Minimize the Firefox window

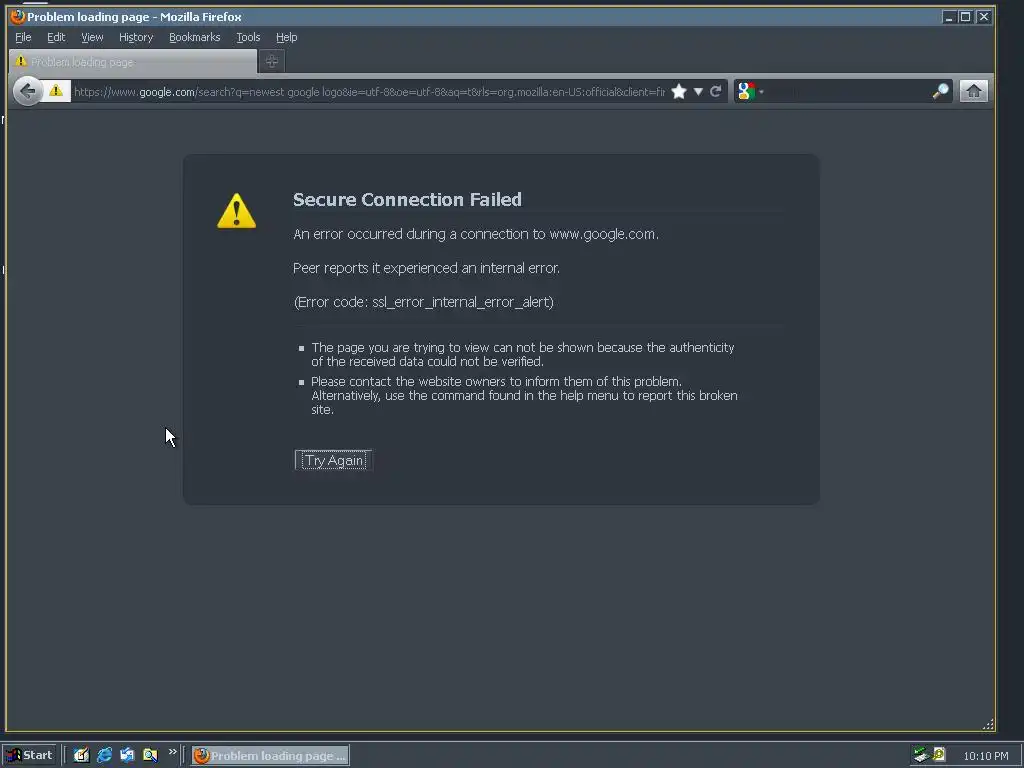949,17
